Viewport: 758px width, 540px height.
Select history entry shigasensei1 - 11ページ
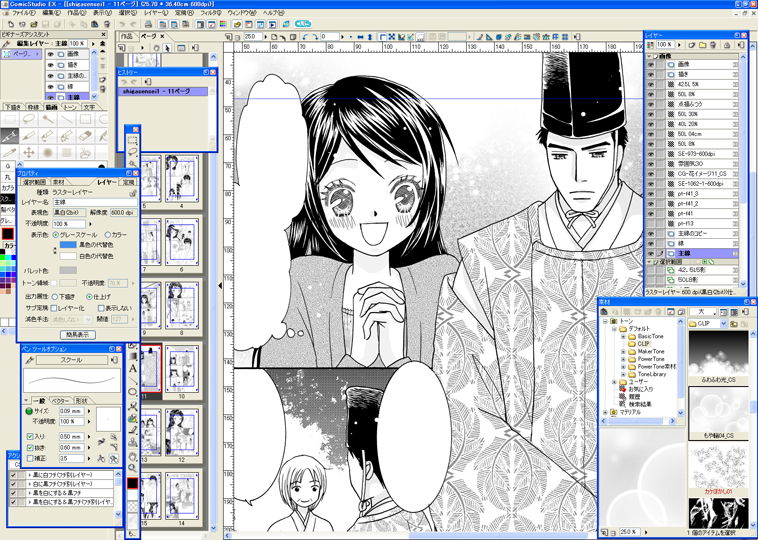point(163,91)
